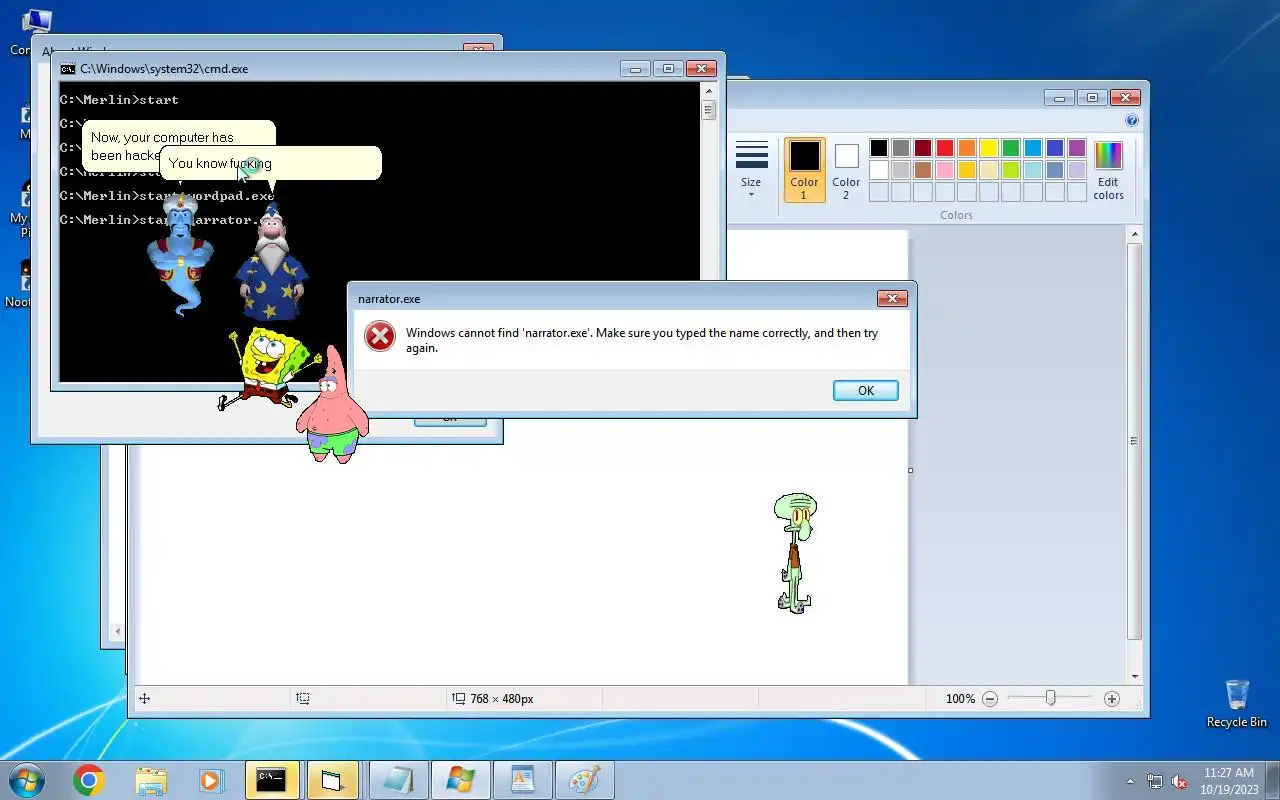Pick the dark red swatch in Paint palette
The width and height of the screenshot is (1280, 800).
923,148
